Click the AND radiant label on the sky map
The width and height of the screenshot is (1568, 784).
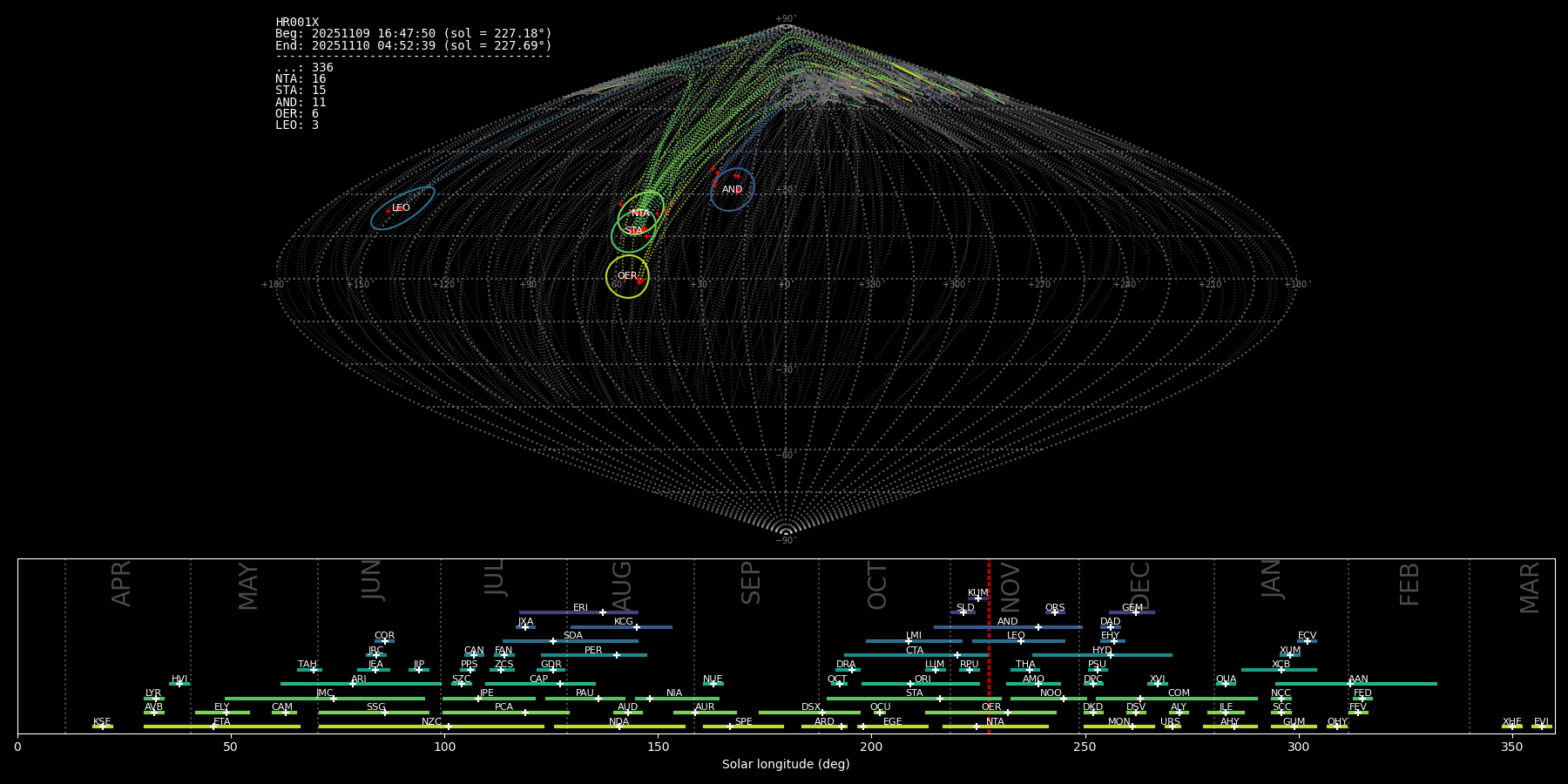732,190
